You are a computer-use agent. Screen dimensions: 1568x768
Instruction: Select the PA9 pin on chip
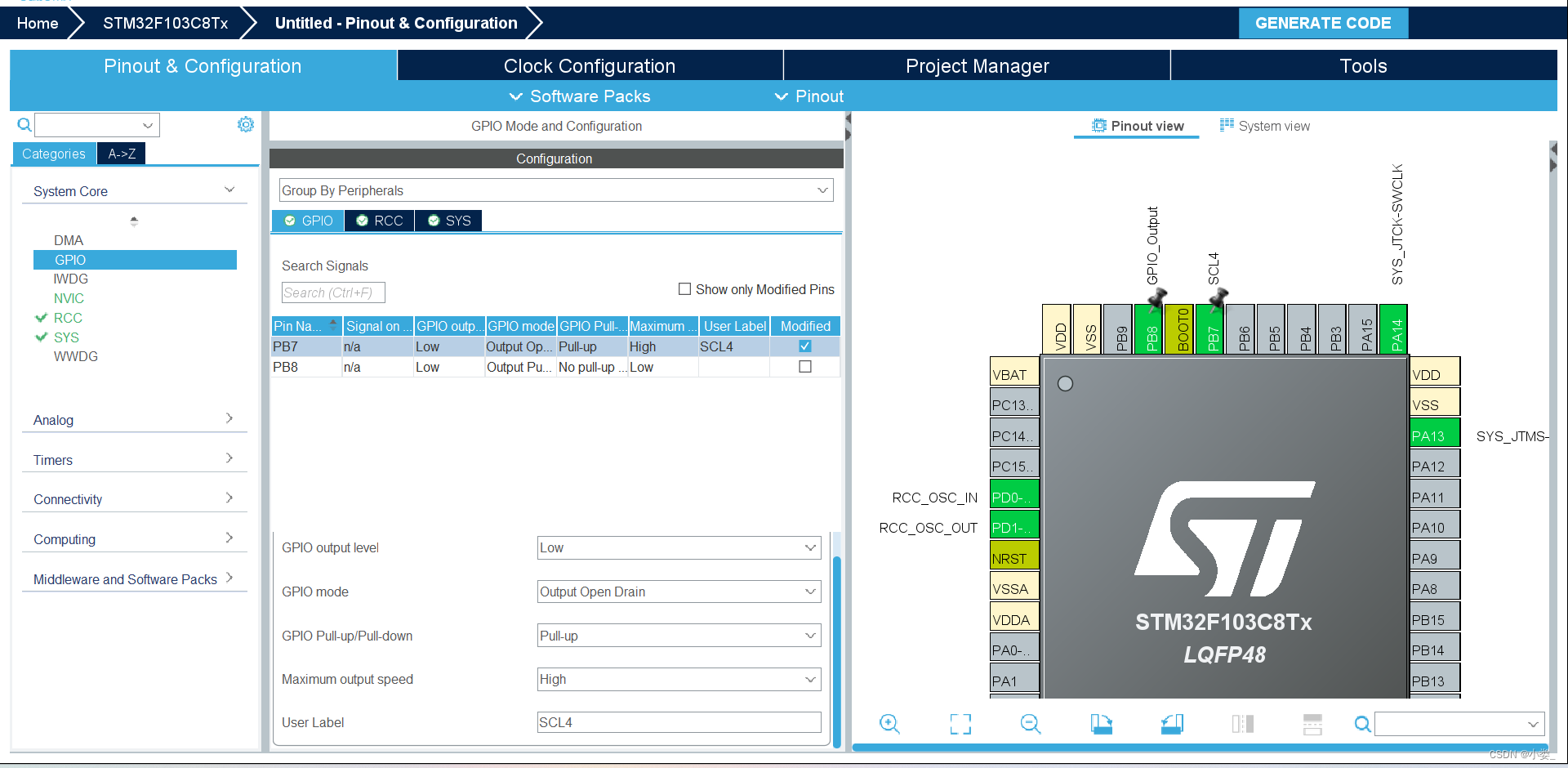click(1435, 556)
